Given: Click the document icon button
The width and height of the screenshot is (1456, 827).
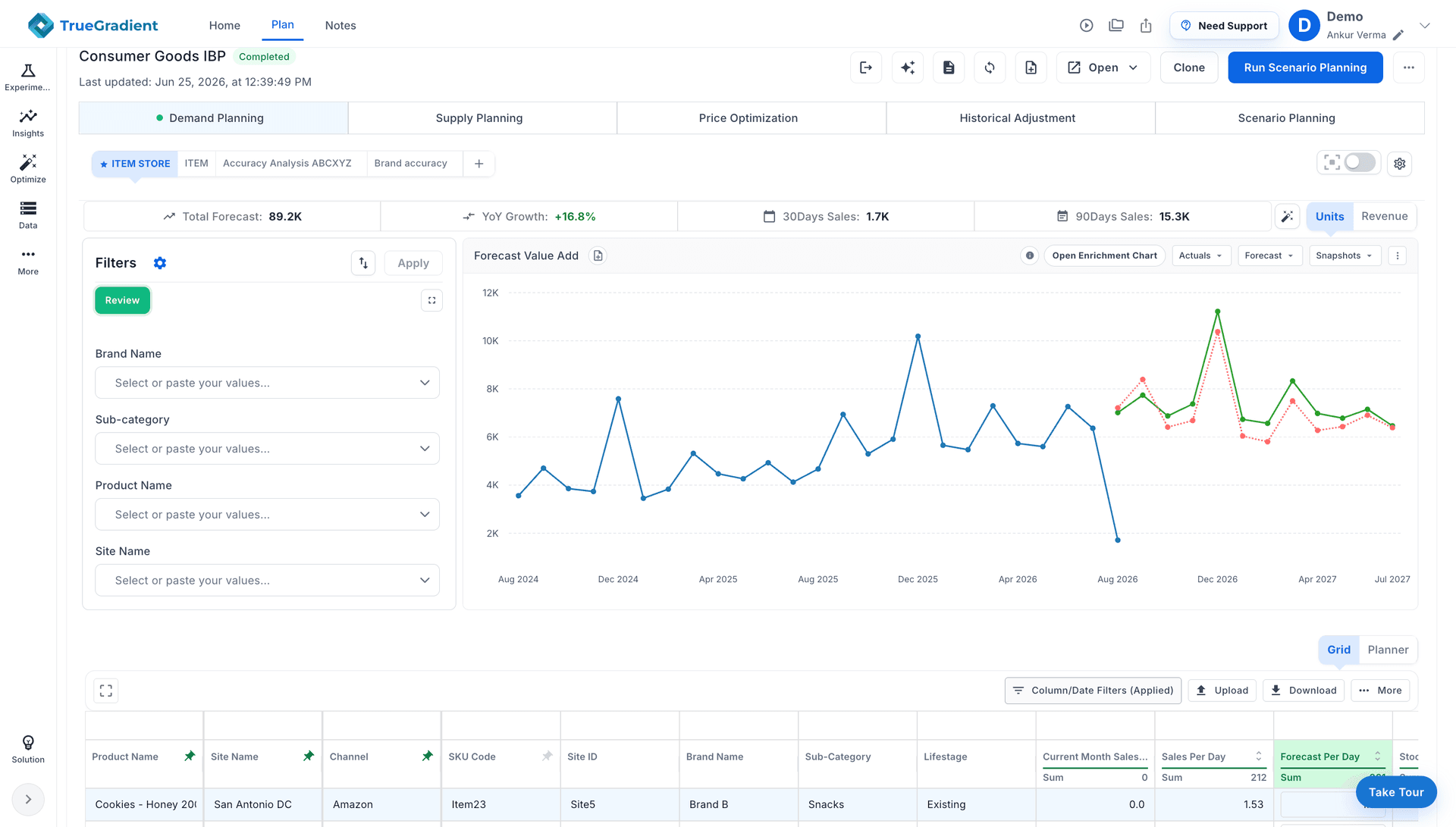Looking at the screenshot, I should pyautogui.click(x=949, y=67).
